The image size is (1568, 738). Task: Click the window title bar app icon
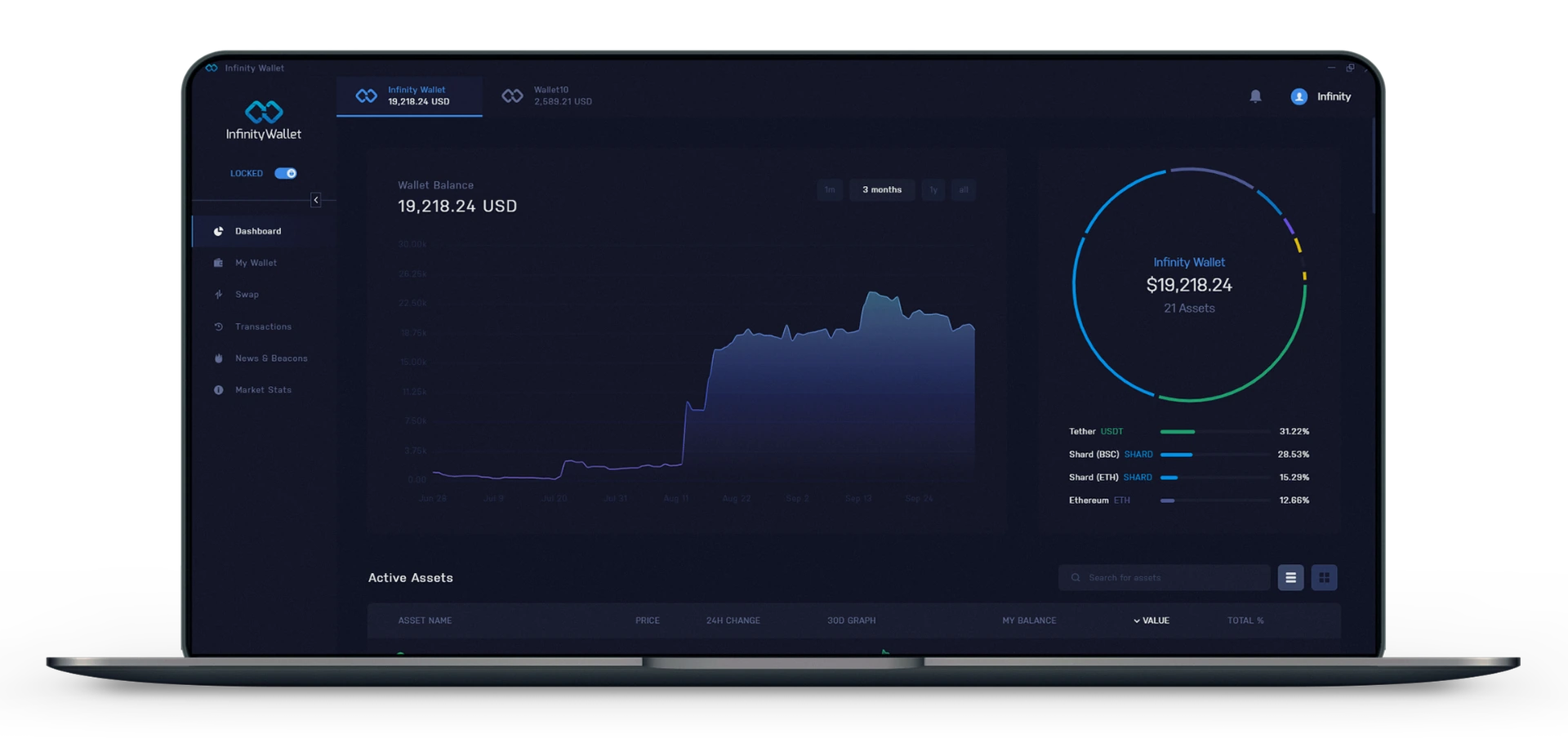[212, 68]
